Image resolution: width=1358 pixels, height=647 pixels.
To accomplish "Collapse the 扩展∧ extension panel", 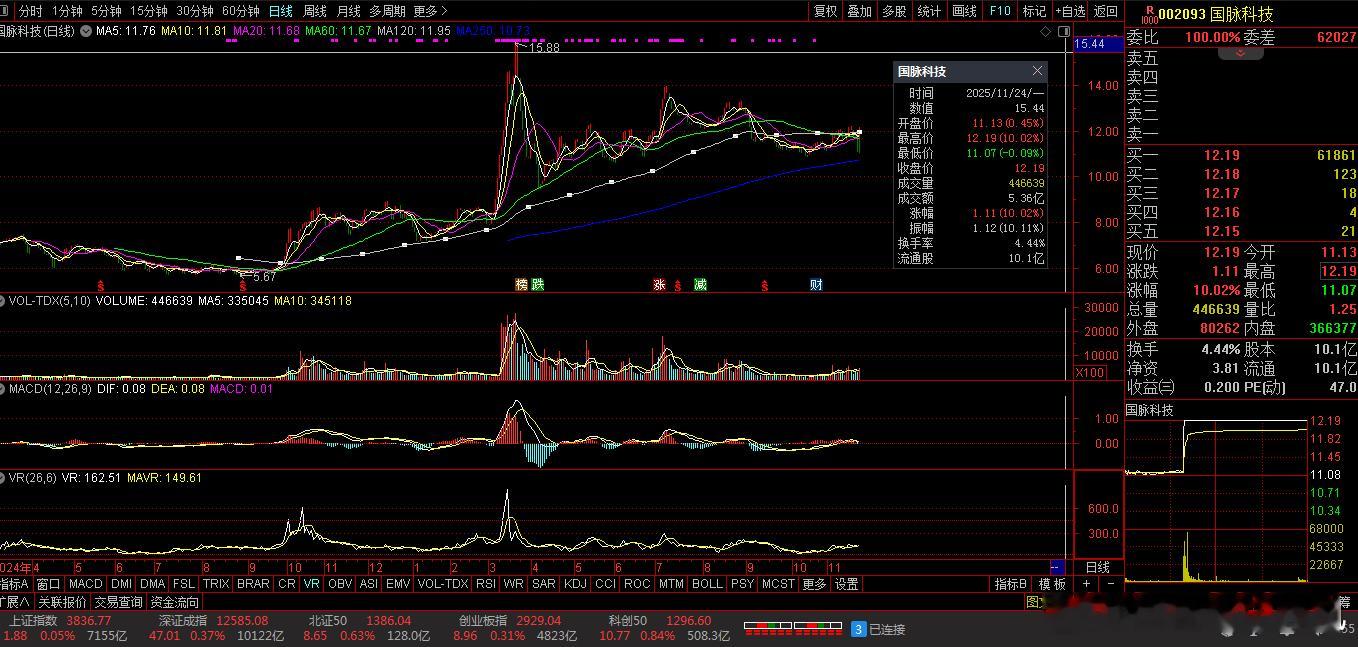I will (16, 602).
